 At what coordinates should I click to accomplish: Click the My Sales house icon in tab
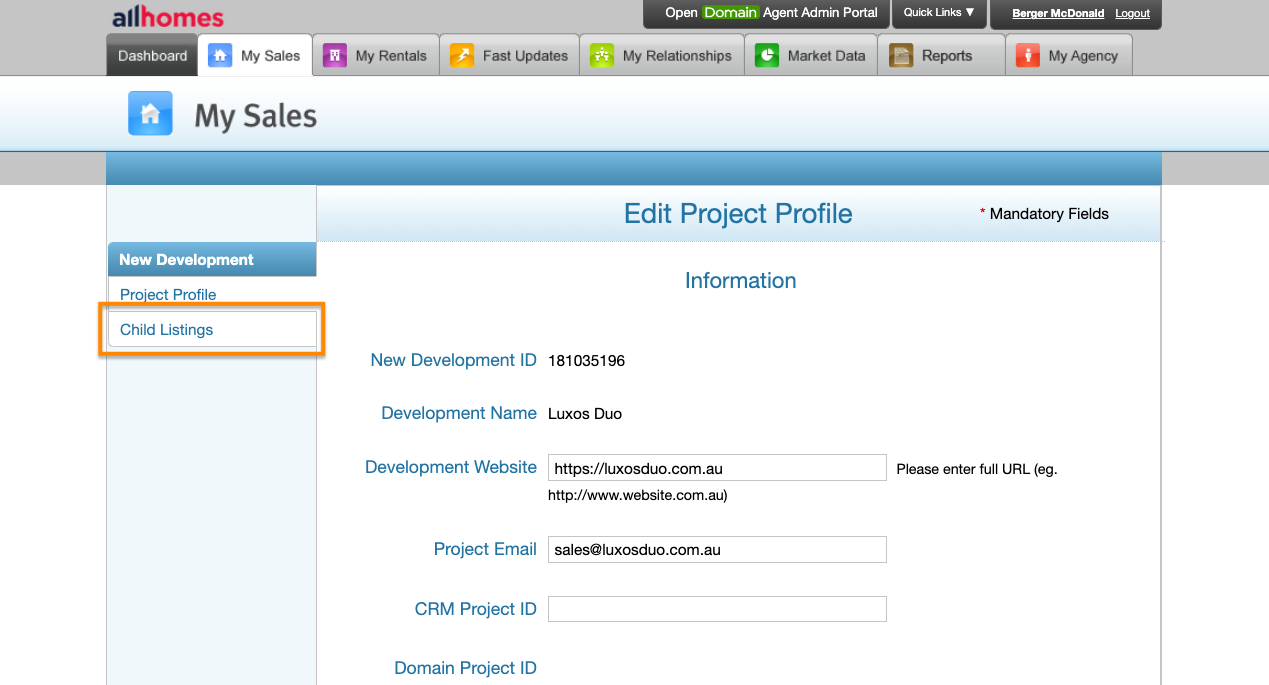(x=220, y=56)
